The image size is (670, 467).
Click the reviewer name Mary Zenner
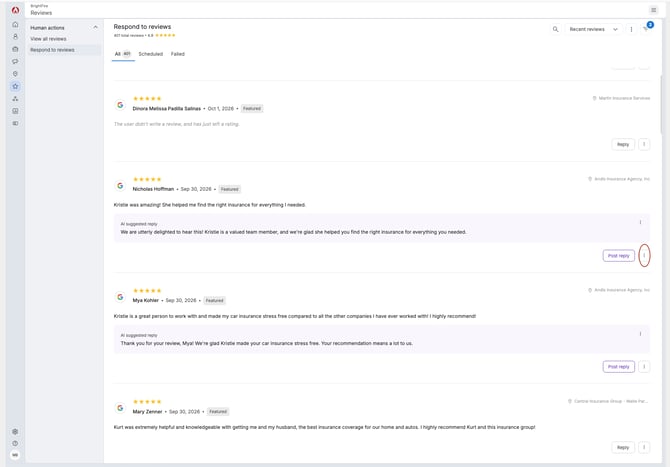(147, 411)
